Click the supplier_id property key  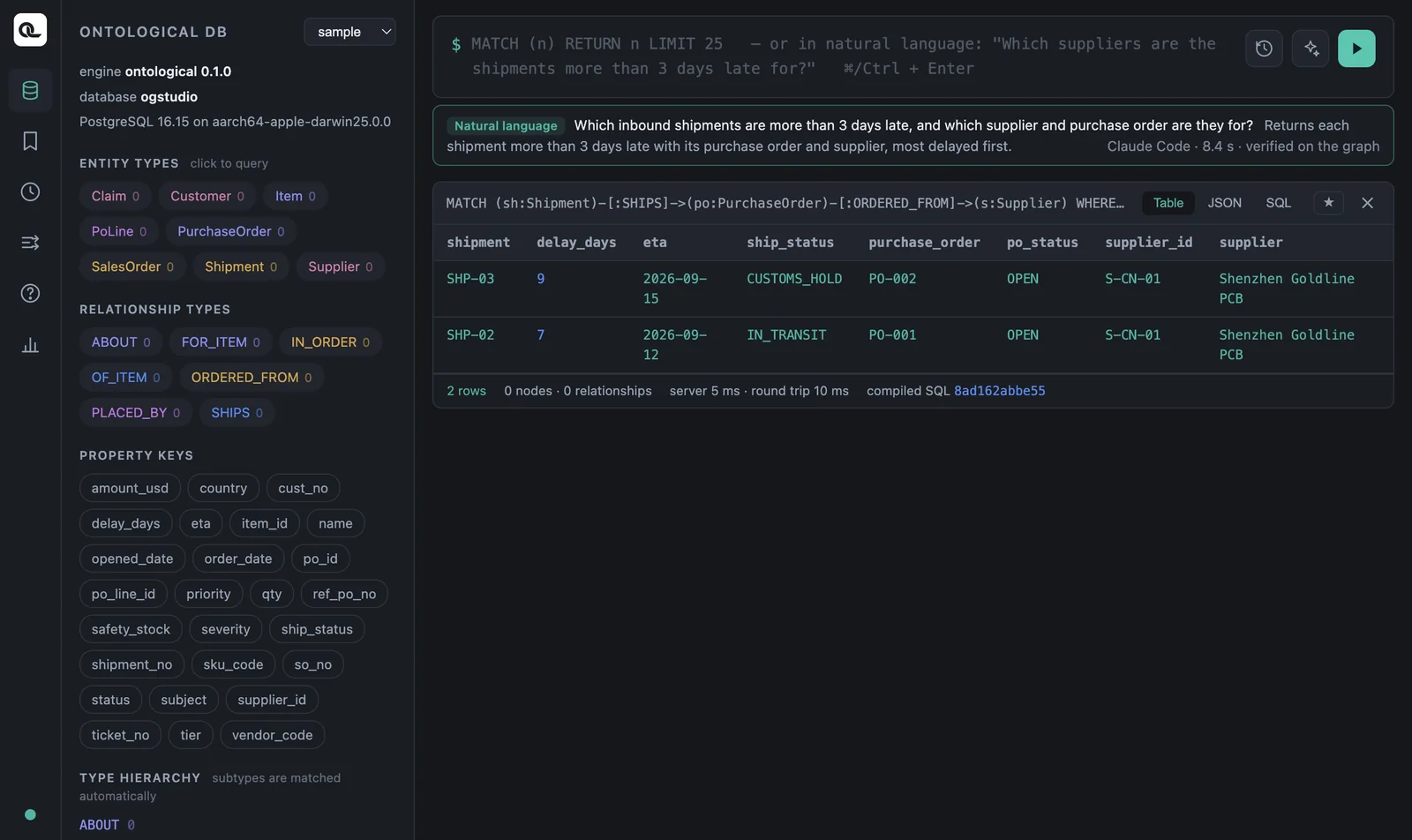272,700
